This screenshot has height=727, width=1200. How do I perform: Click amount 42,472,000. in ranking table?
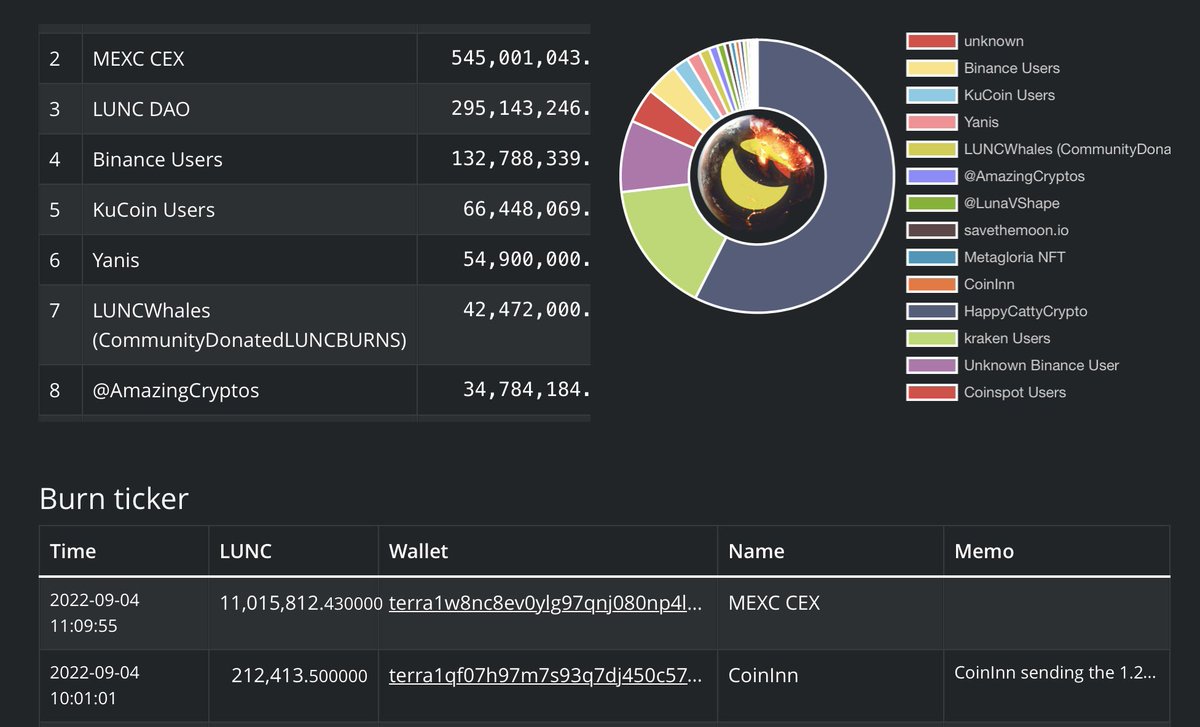(526, 310)
